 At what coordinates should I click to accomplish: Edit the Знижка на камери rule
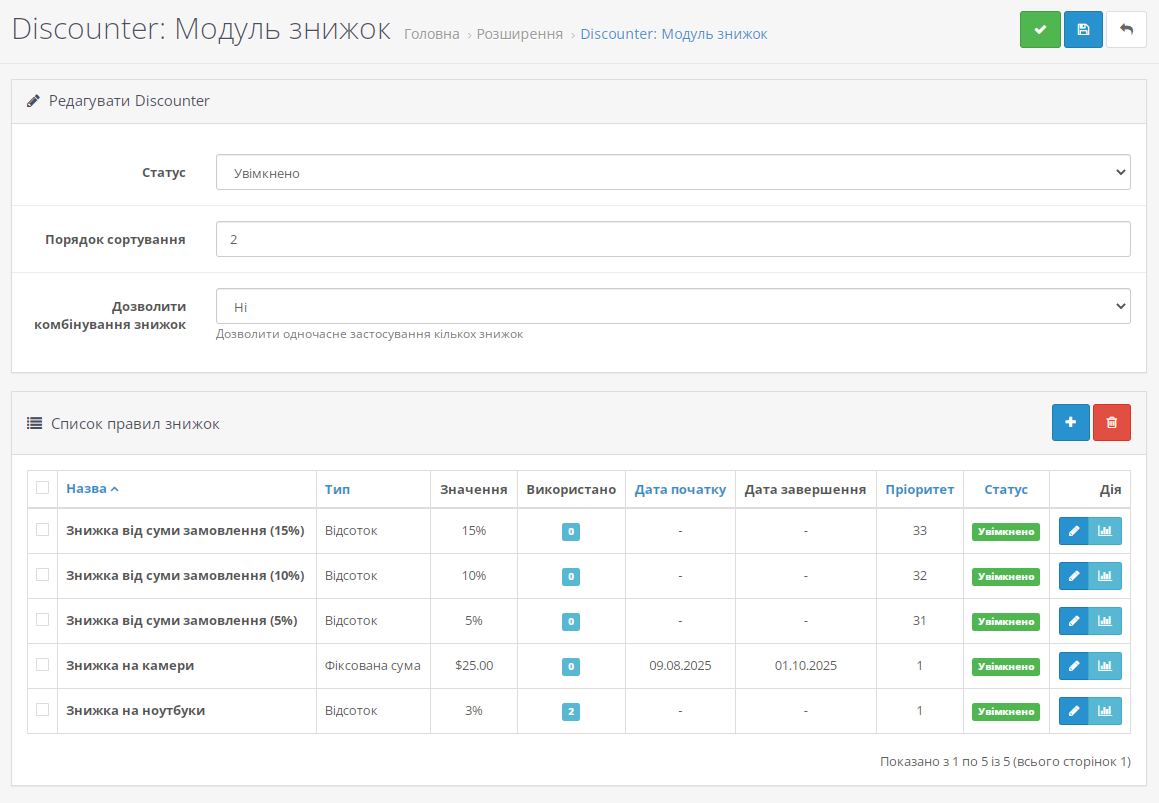[x=1073, y=666]
